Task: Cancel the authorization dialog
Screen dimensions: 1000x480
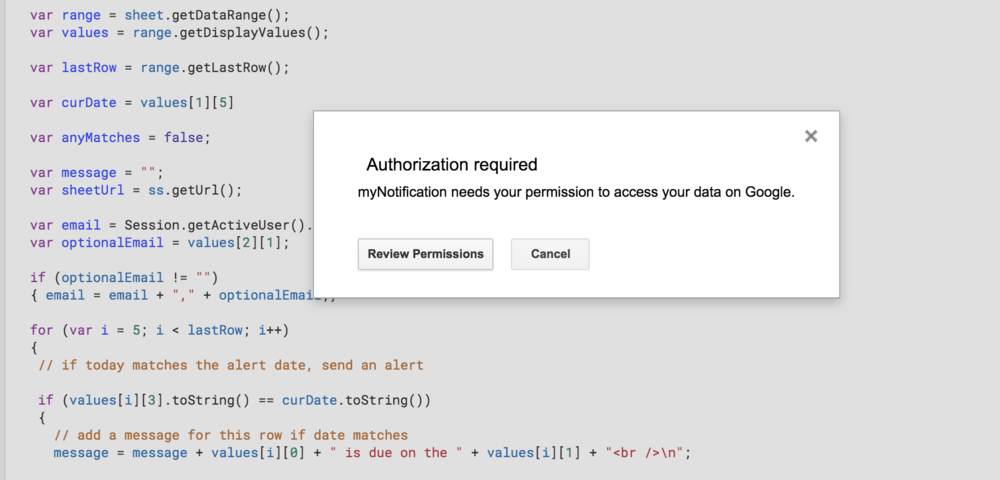Action: (x=550, y=254)
